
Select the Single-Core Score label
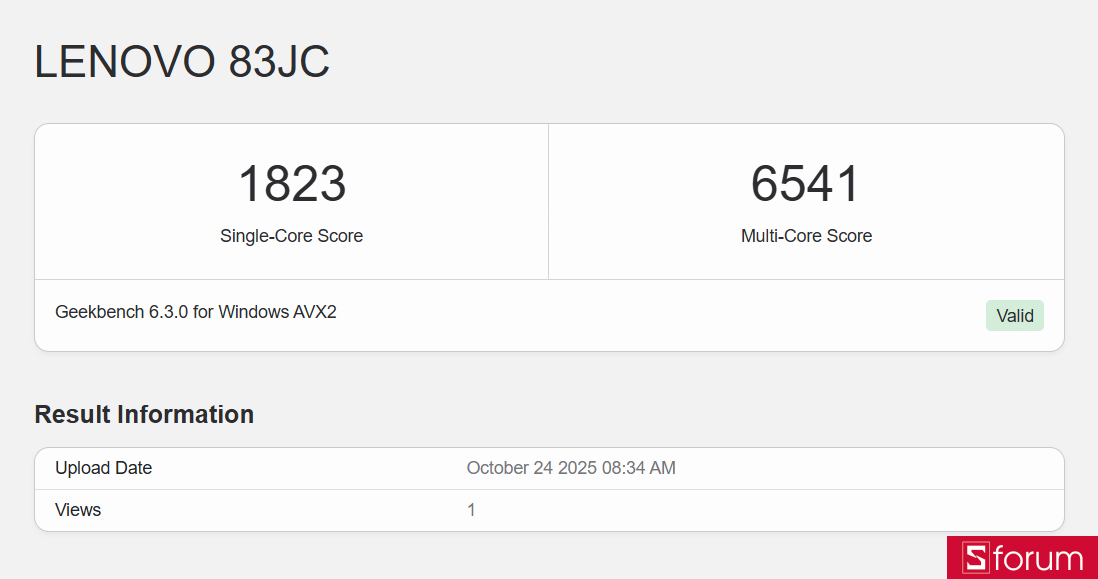click(291, 236)
